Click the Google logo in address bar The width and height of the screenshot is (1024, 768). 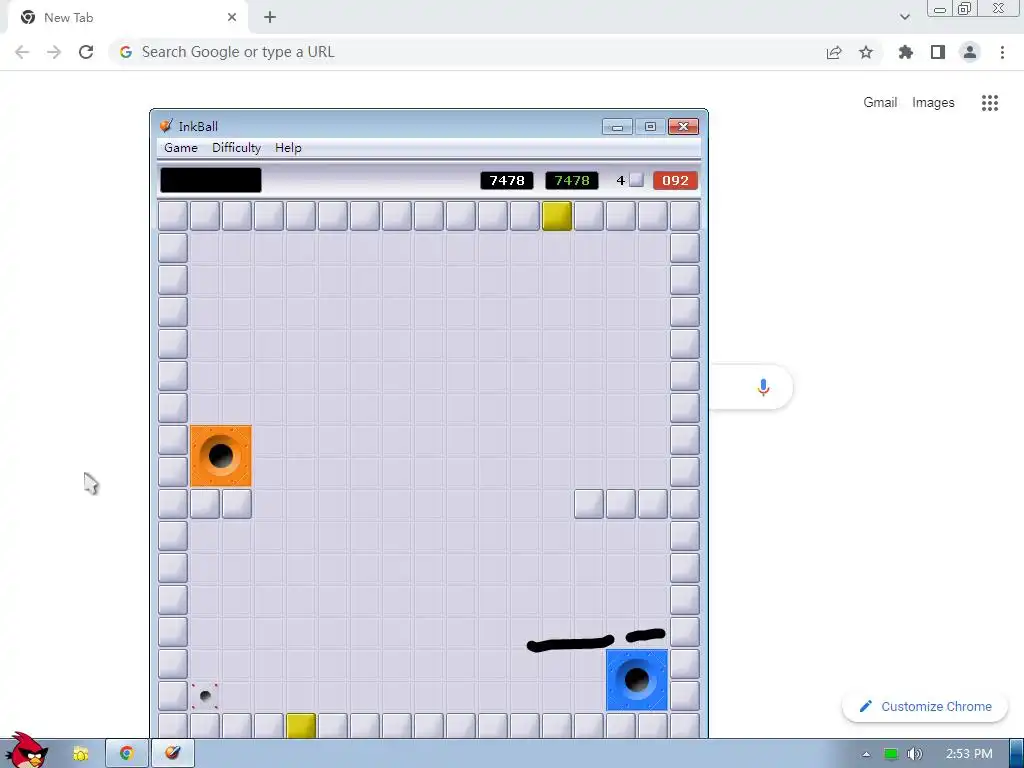(x=126, y=52)
